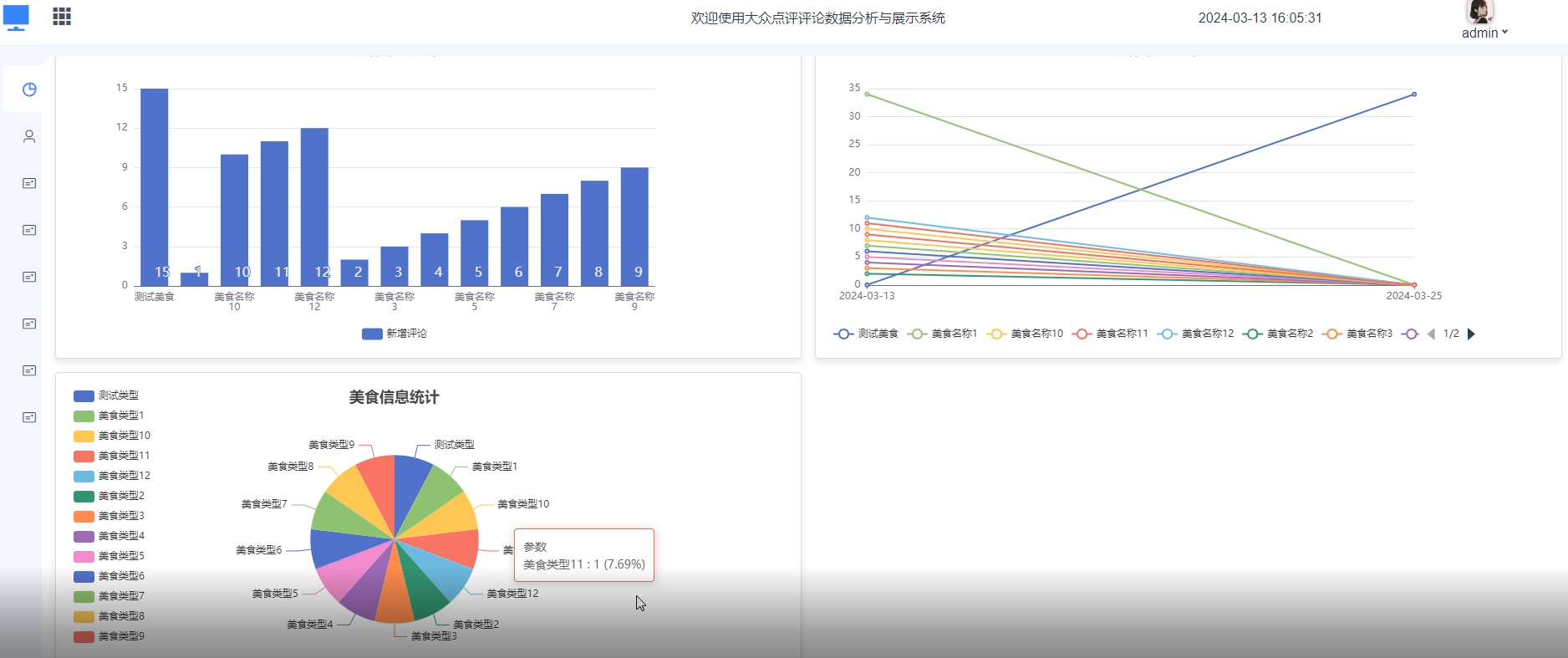1568x658 pixels.
Task: Click the bar with value 6
Action: coord(514,247)
